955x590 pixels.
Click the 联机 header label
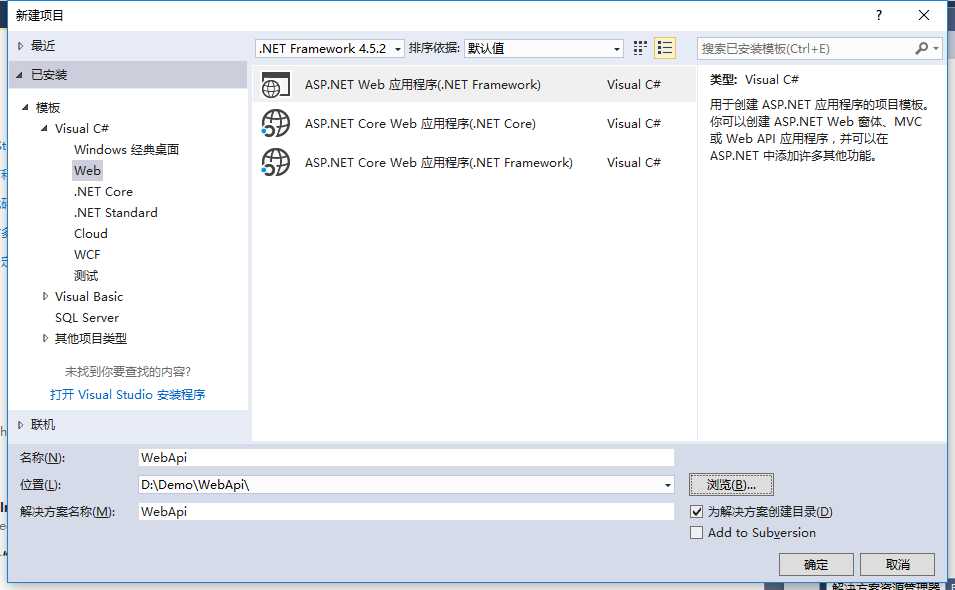click(x=43, y=425)
